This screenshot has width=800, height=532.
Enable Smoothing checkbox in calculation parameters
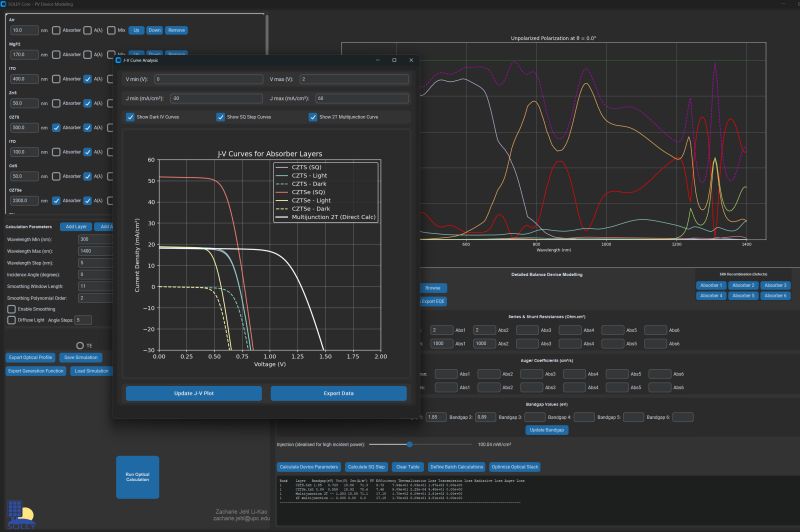click(11, 309)
